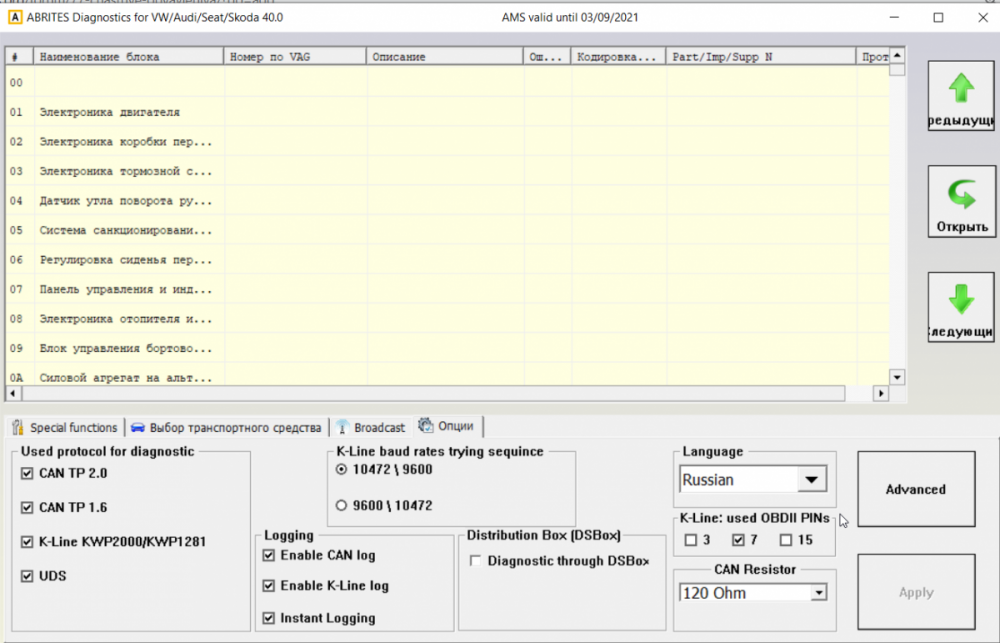Select row 07 Панель управления и инд...
The image size is (1000, 643).
[447, 290]
